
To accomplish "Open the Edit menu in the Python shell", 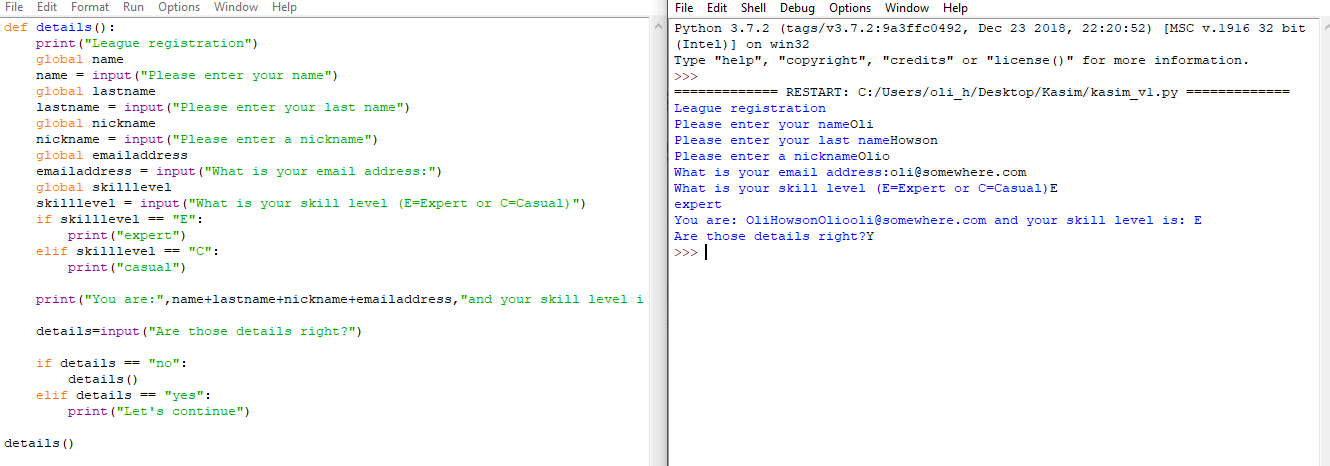I will coord(717,8).
